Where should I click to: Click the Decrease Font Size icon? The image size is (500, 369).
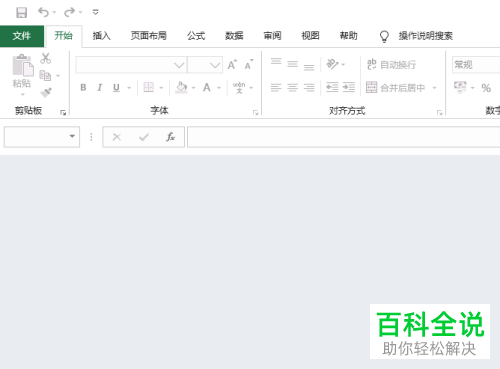[x=249, y=64]
